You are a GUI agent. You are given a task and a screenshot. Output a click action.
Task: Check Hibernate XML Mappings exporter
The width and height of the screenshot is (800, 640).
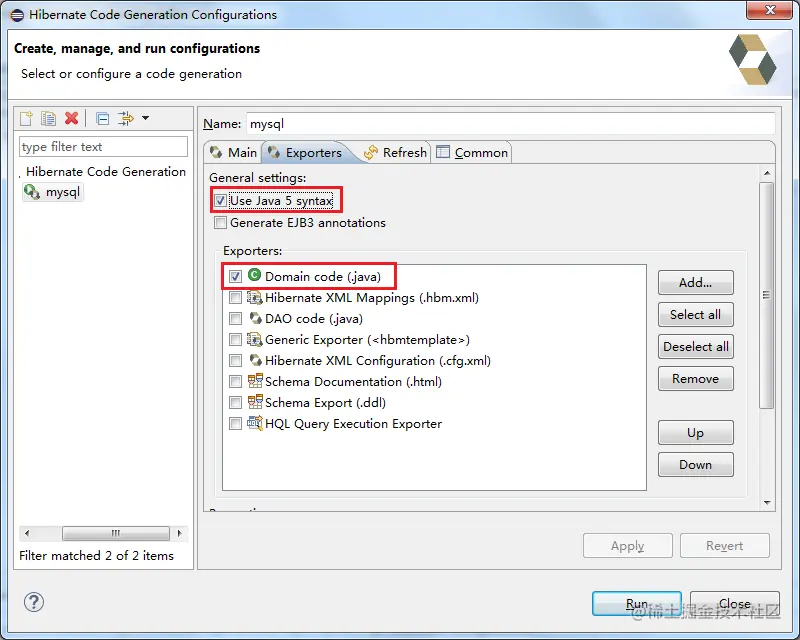point(236,297)
